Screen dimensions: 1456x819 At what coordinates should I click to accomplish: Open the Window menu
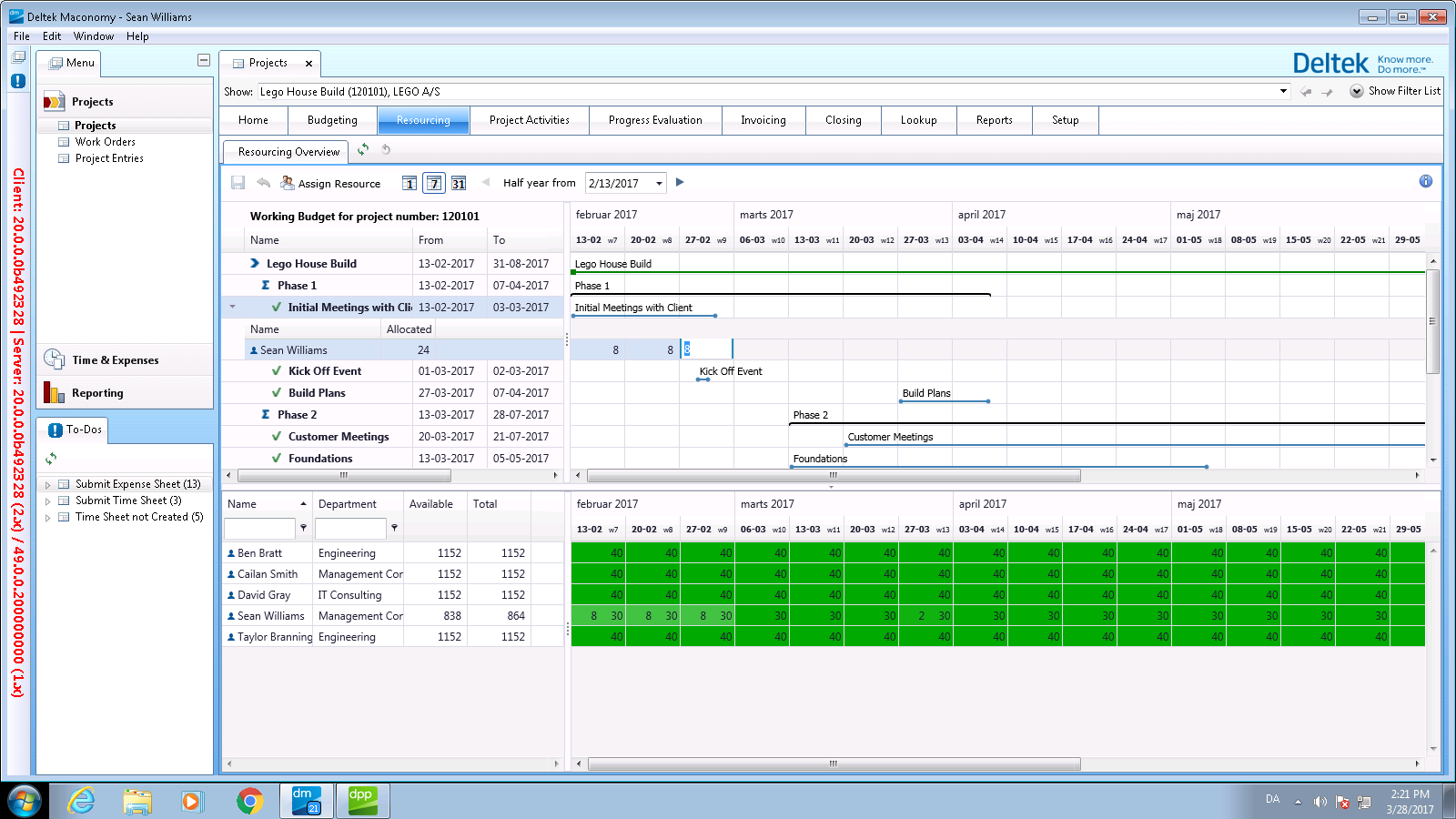coord(93,36)
